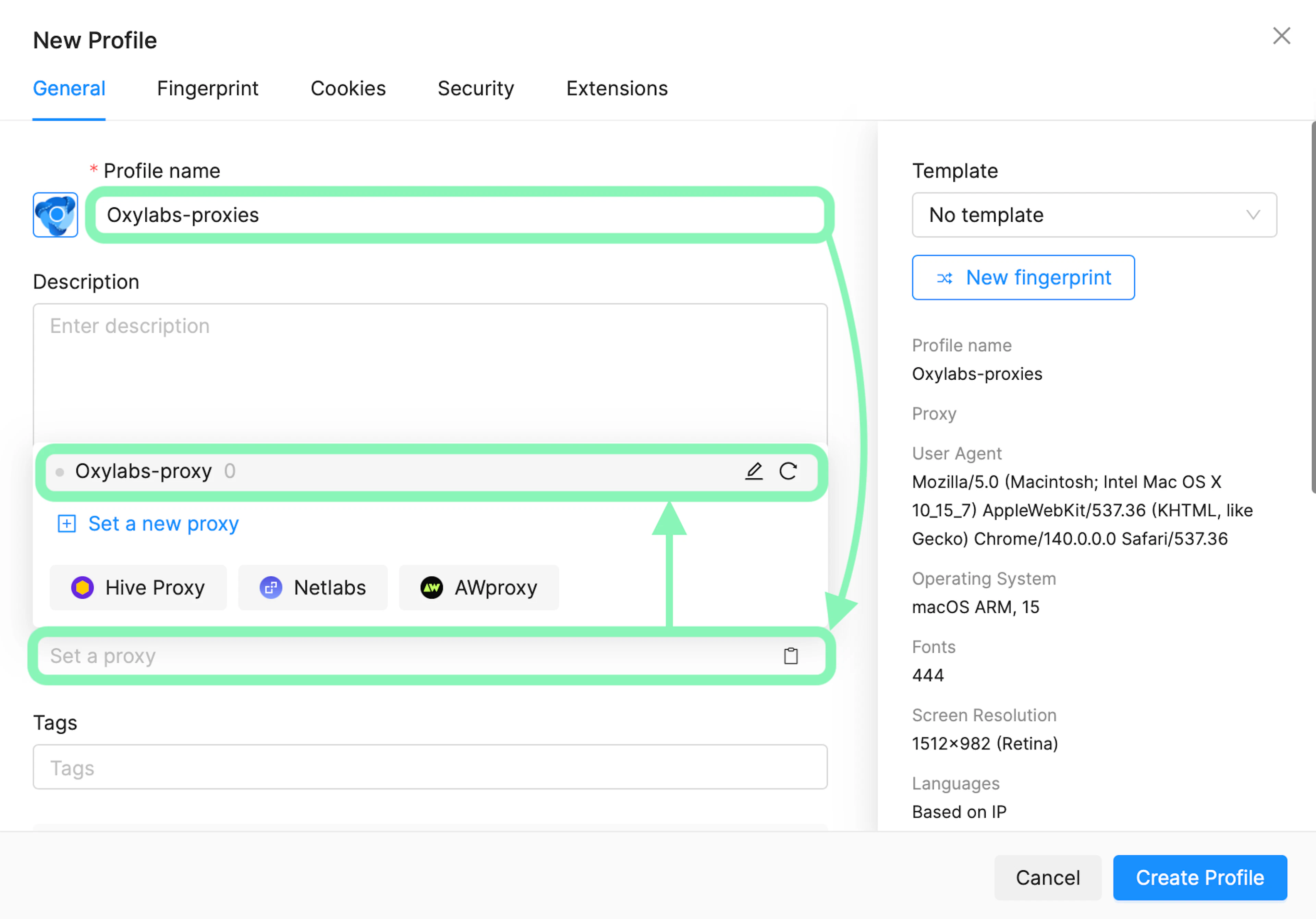The image size is (1316, 919).
Task: Click the right panel vertical scrollbar
Action: 1313,307
